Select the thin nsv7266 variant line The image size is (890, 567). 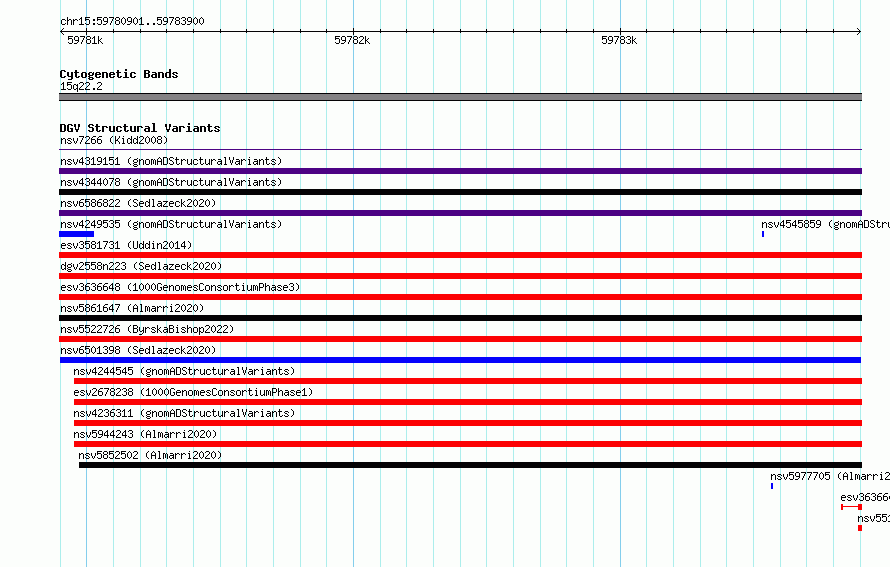[x=460, y=149]
